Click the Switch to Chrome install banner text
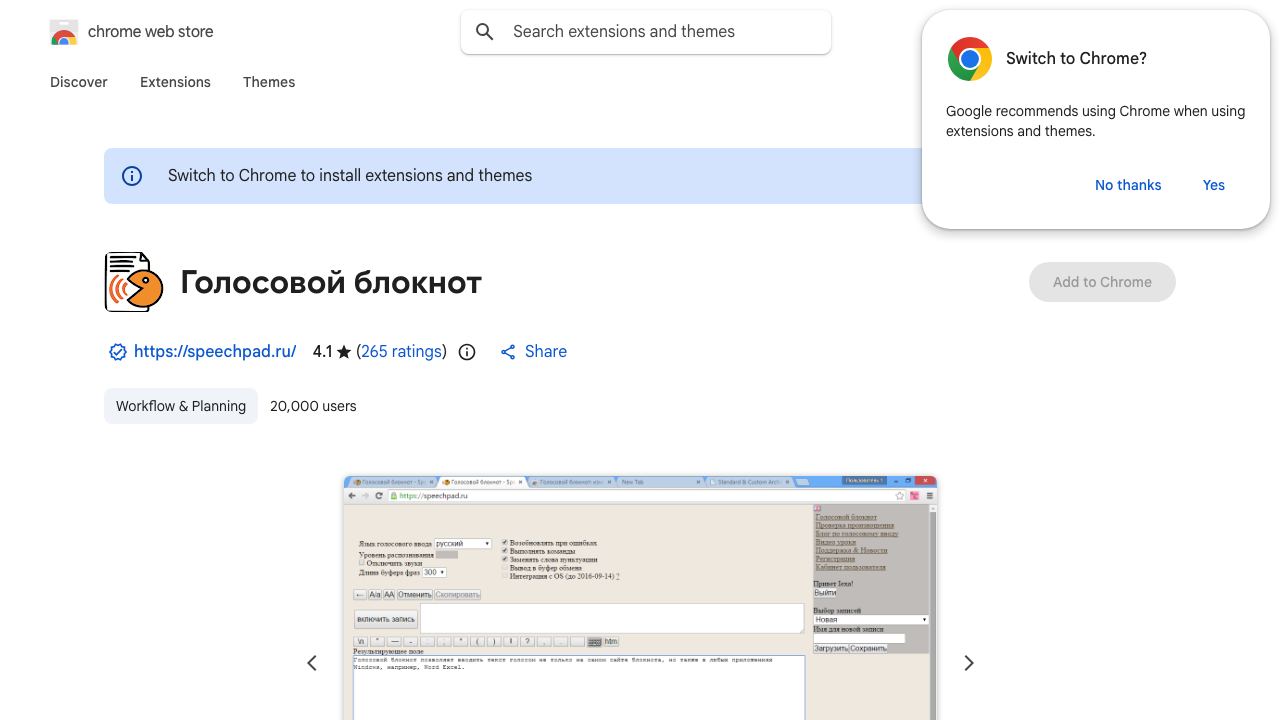Viewport: 1280px width, 720px height. 350,176
